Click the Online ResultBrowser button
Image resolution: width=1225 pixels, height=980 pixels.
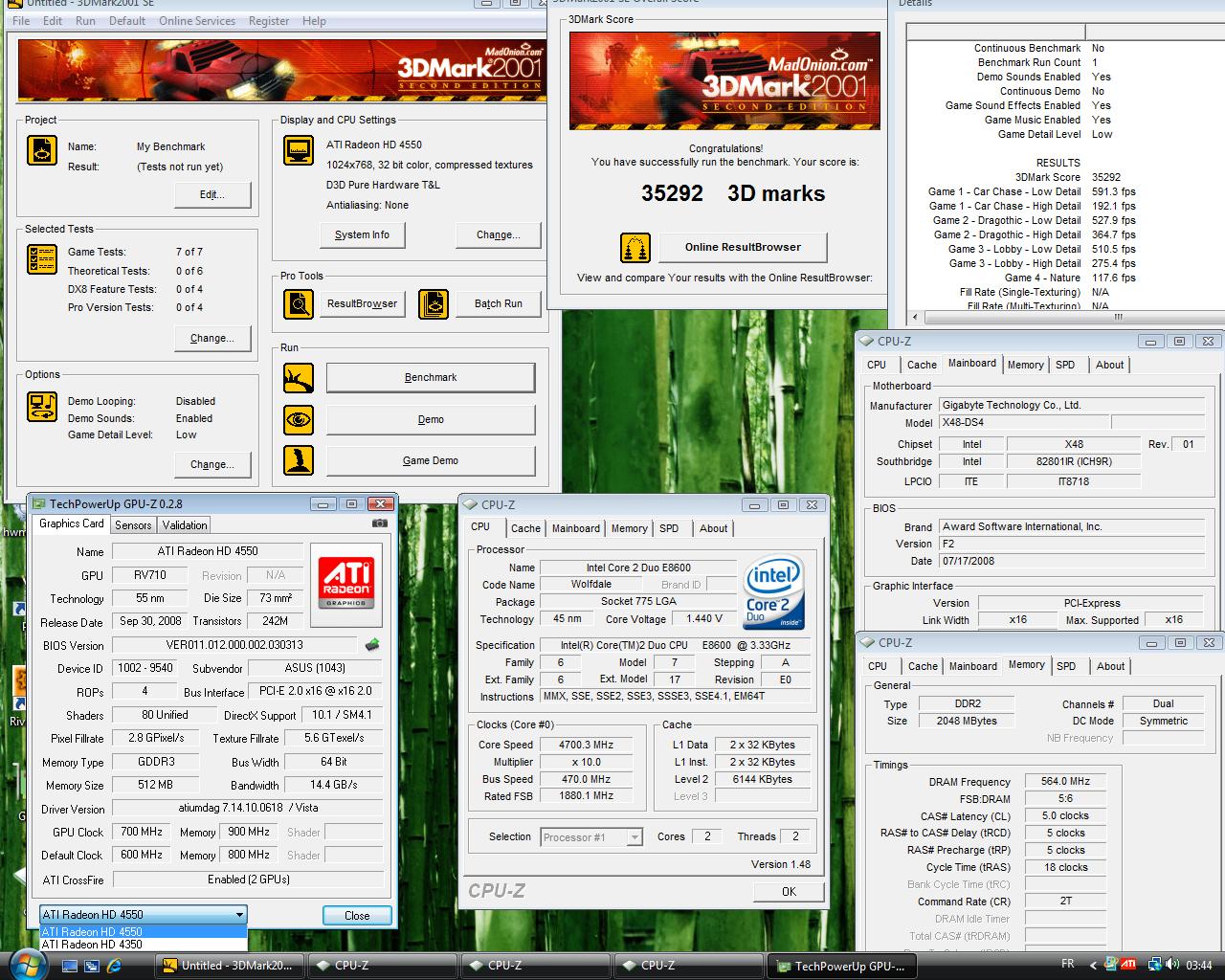tap(743, 248)
